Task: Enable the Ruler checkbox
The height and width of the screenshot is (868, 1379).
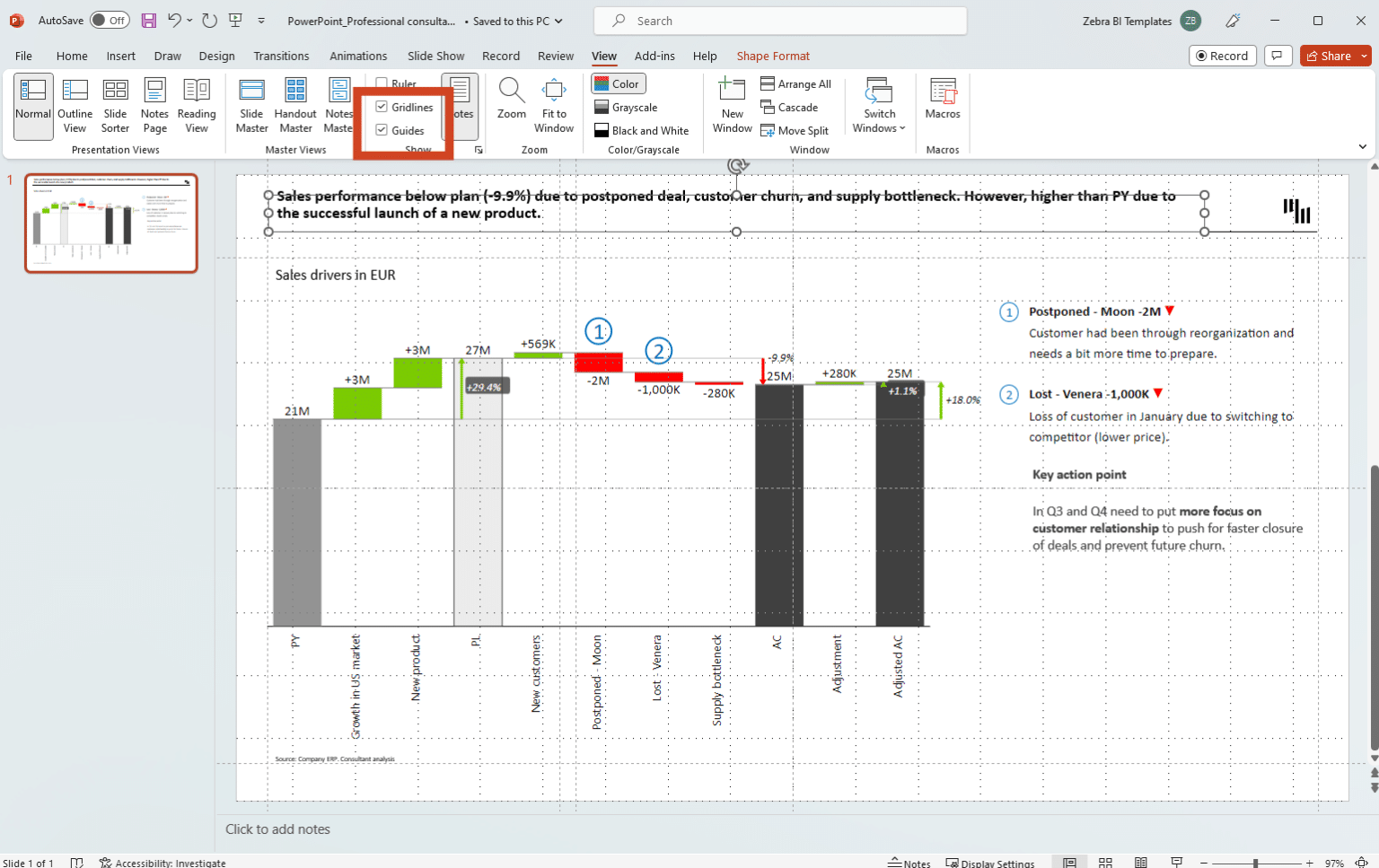Action: click(382, 83)
